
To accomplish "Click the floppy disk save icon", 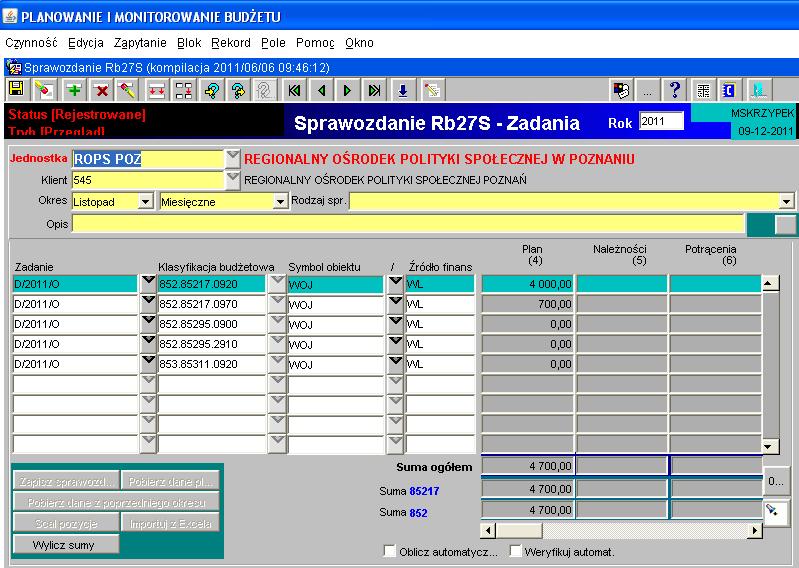I will (x=16, y=90).
